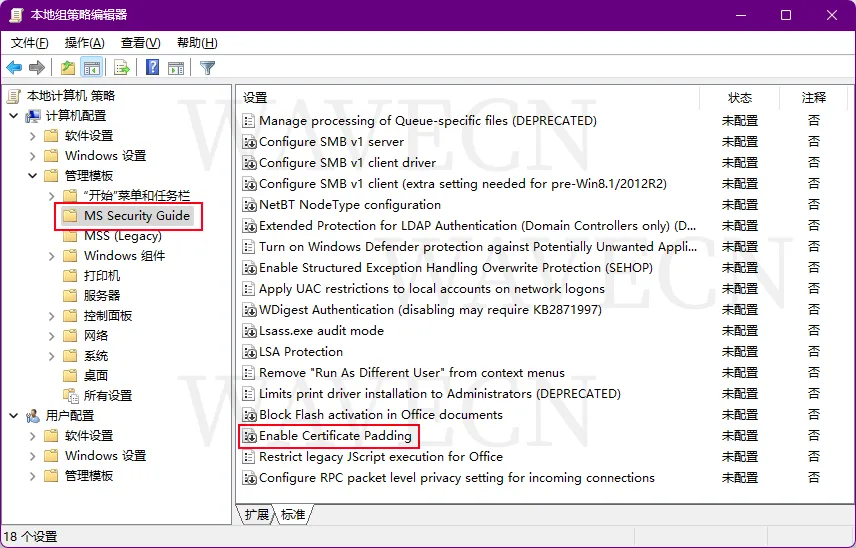Click the MS Security Guide folder icon

coord(69,216)
